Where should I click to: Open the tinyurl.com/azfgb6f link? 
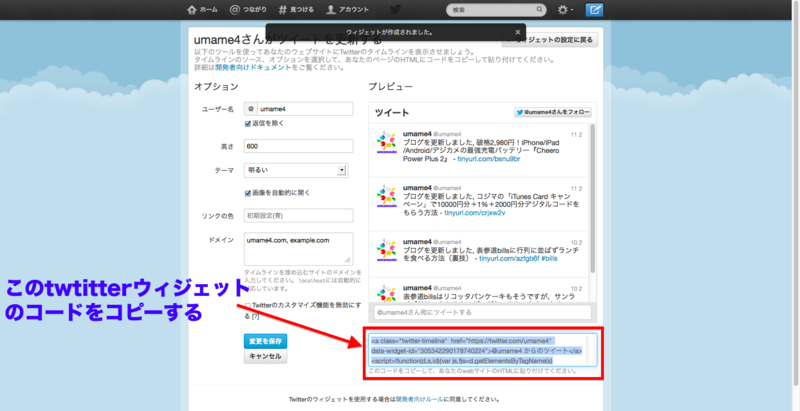click(x=510, y=259)
